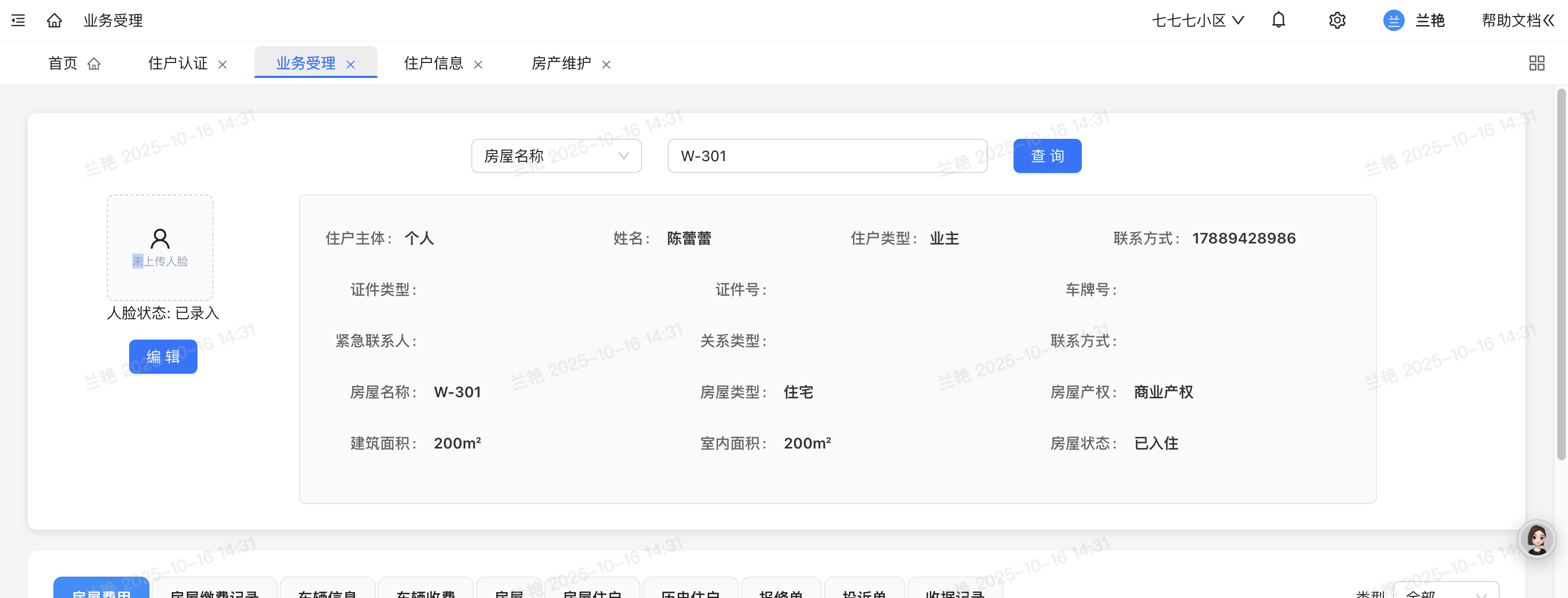1568x598 pixels.
Task: Click the 兰艳 username
Action: click(x=1430, y=21)
